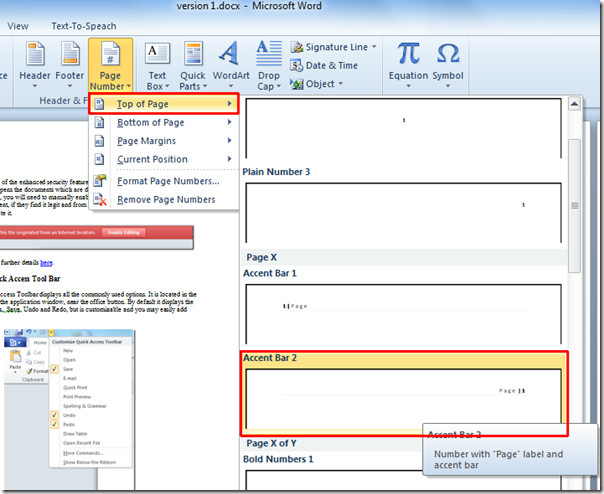This screenshot has width=604, height=494.
Task: Click the 'Page X of Y' category header
Action: 332,444
